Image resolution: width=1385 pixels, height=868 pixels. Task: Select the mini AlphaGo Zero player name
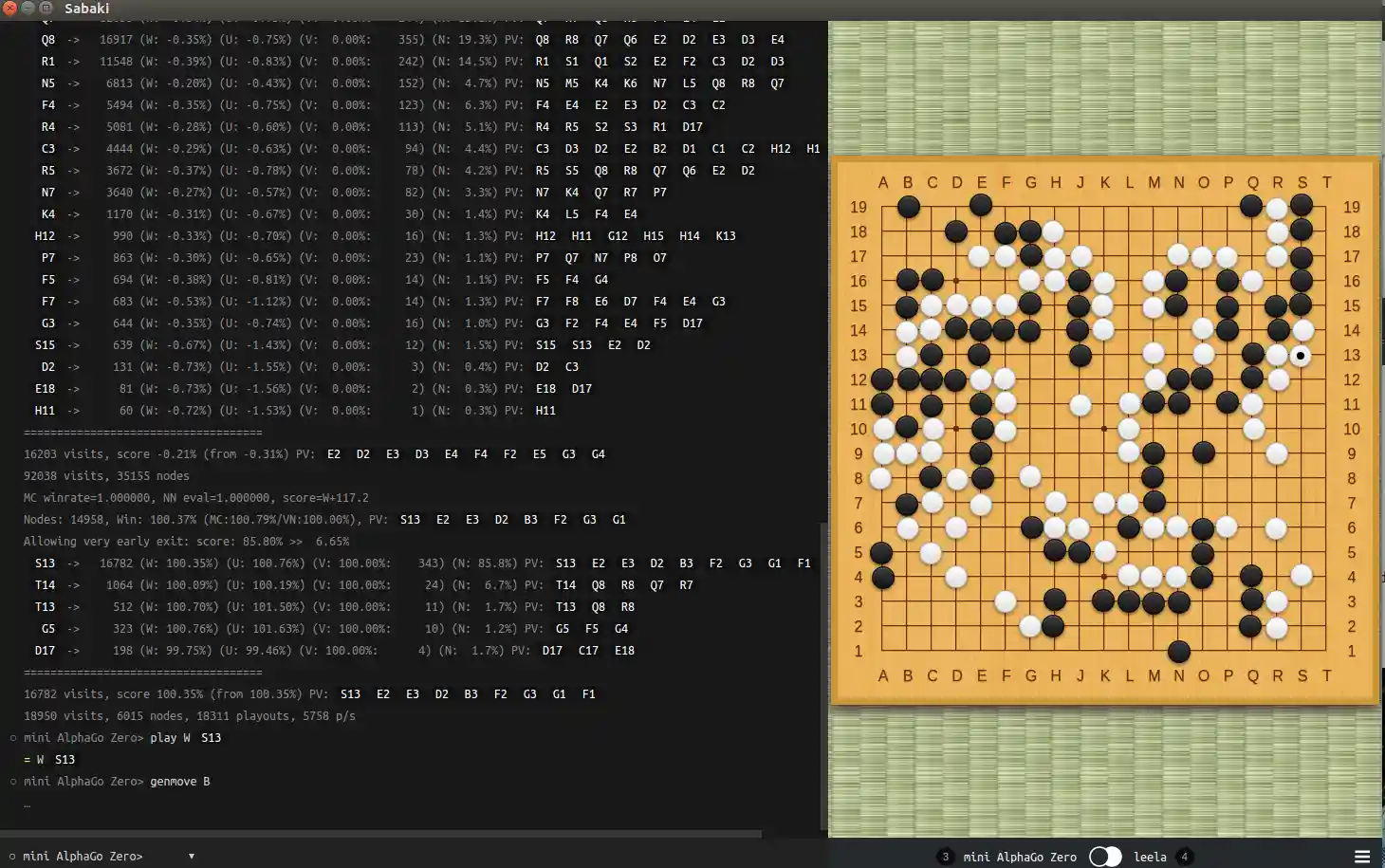[1020, 857]
